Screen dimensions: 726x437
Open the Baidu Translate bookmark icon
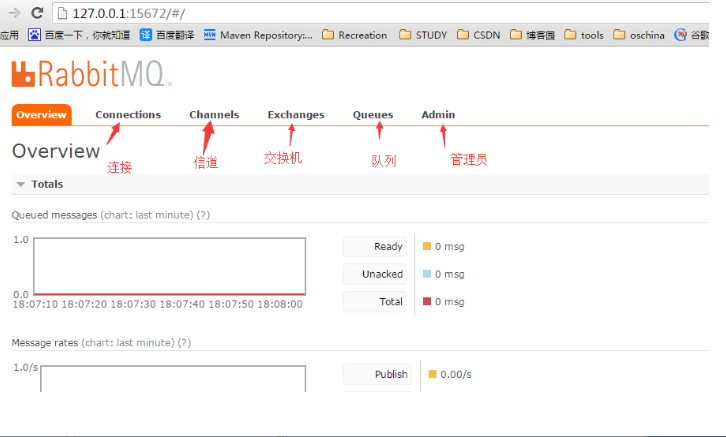tap(146, 35)
